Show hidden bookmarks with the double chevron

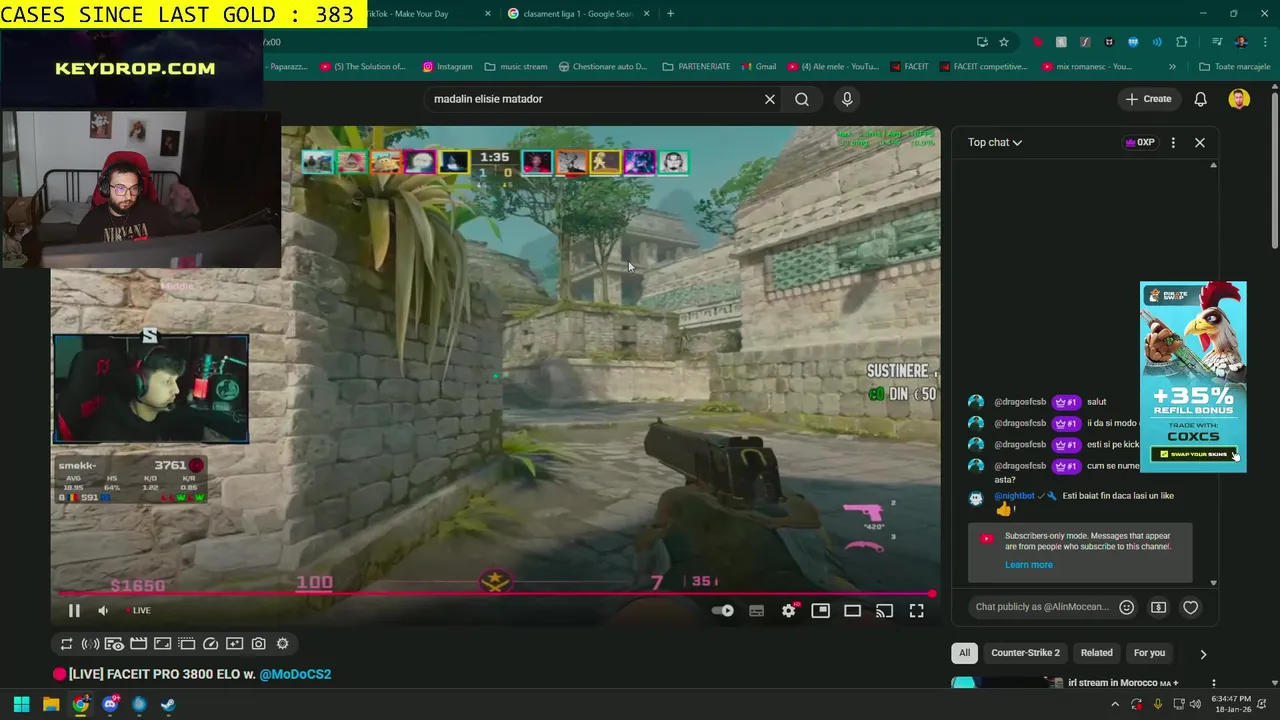(1172, 67)
